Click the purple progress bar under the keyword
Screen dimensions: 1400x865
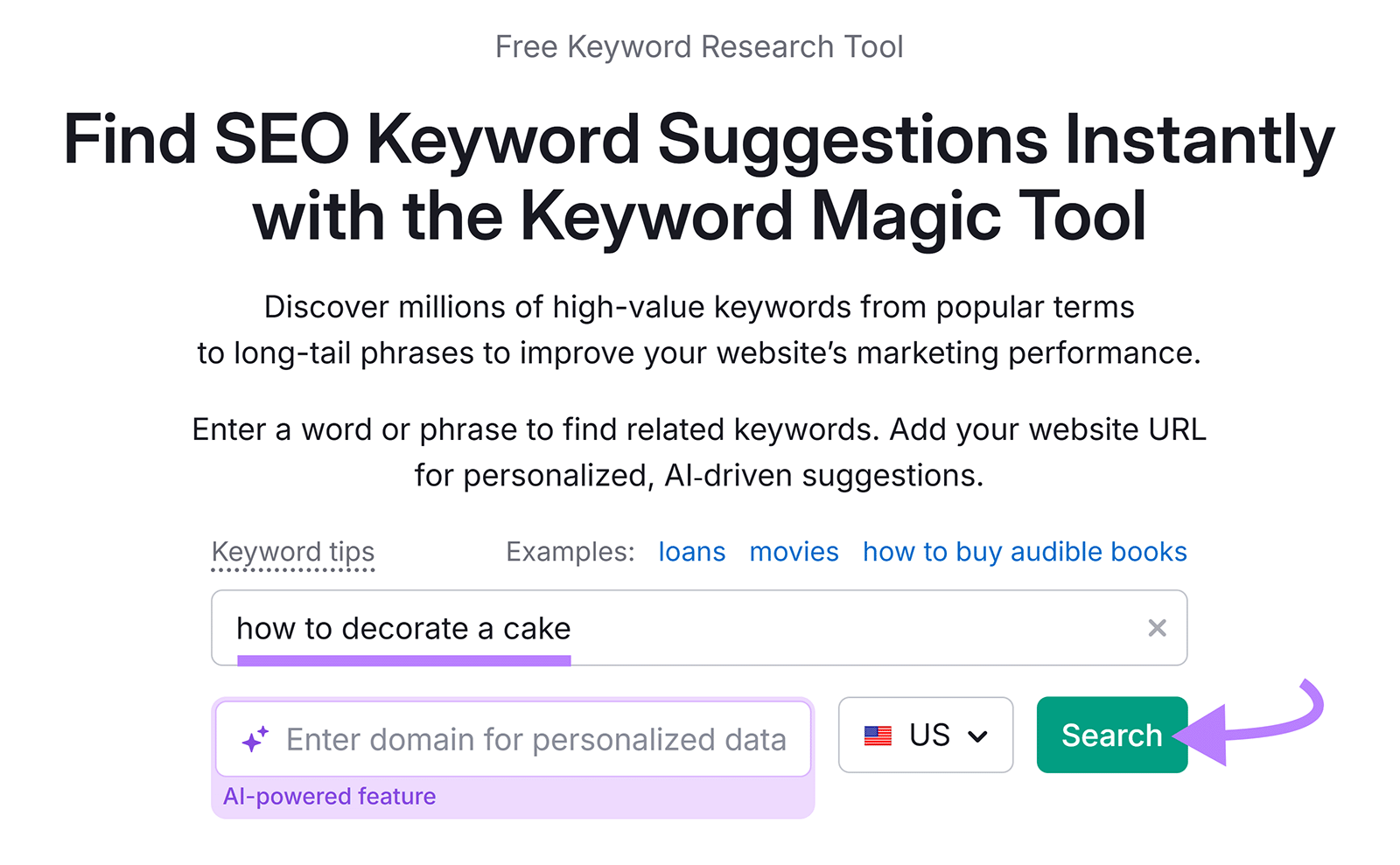tap(404, 658)
